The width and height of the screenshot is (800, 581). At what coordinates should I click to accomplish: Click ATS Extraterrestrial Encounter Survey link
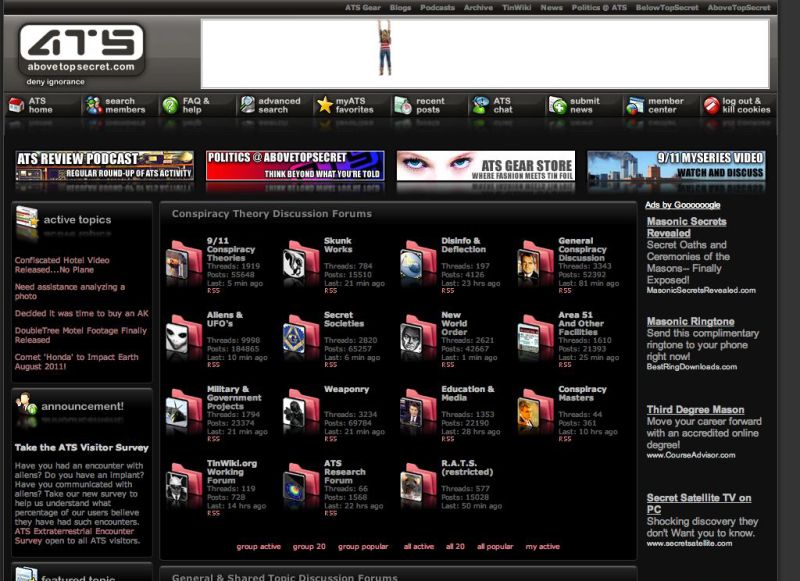[x=74, y=536]
